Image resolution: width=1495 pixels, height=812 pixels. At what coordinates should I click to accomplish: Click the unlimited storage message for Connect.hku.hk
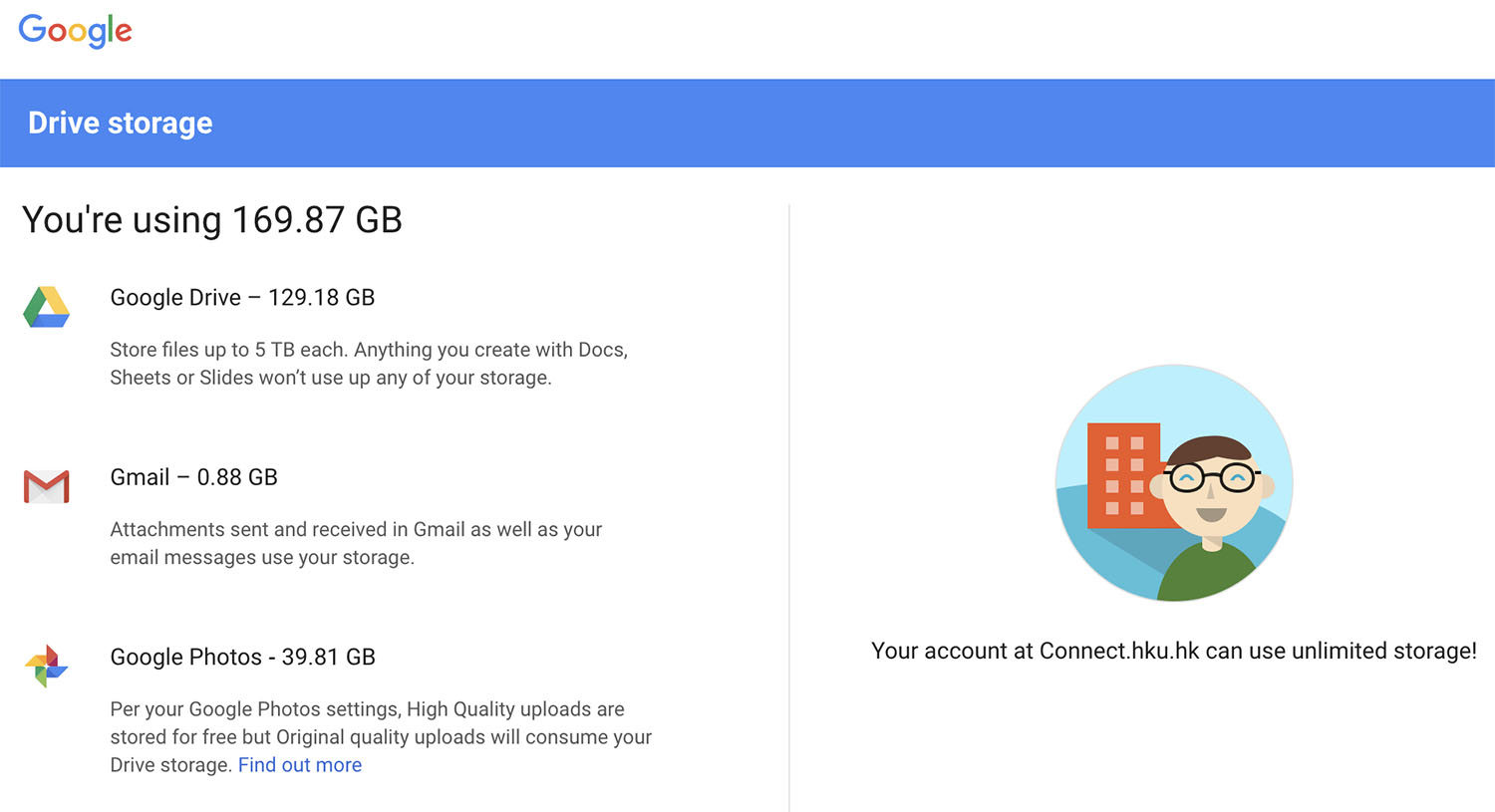(1174, 652)
